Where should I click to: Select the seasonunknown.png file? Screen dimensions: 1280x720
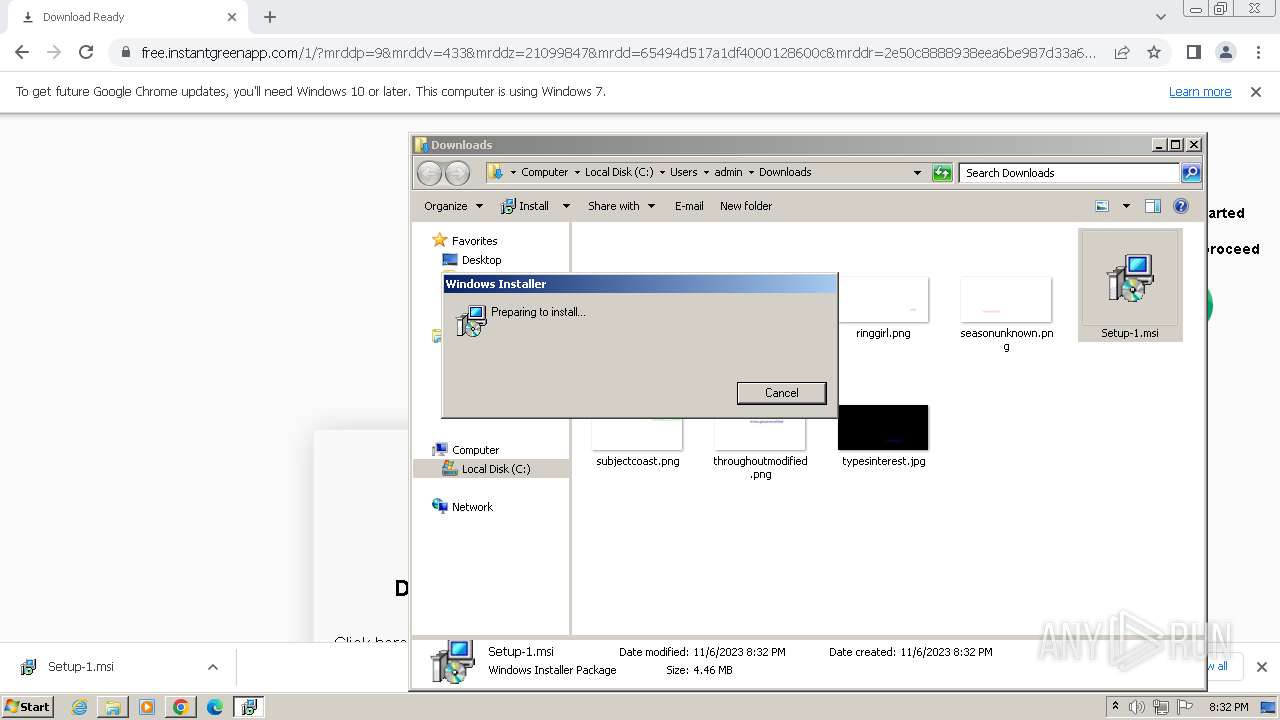coord(1006,313)
